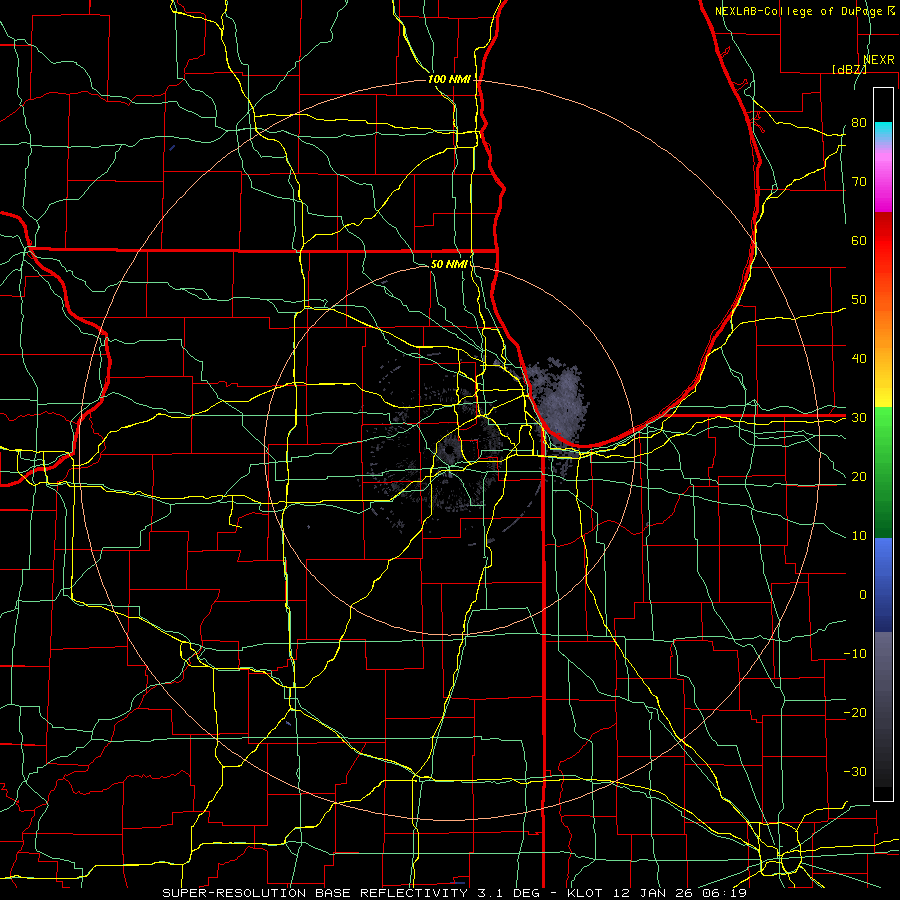The image size is (900, 900).
Task: Click the magenta-pink segment of the color bar
Action: pyautogui.click(x=883, y=178)
